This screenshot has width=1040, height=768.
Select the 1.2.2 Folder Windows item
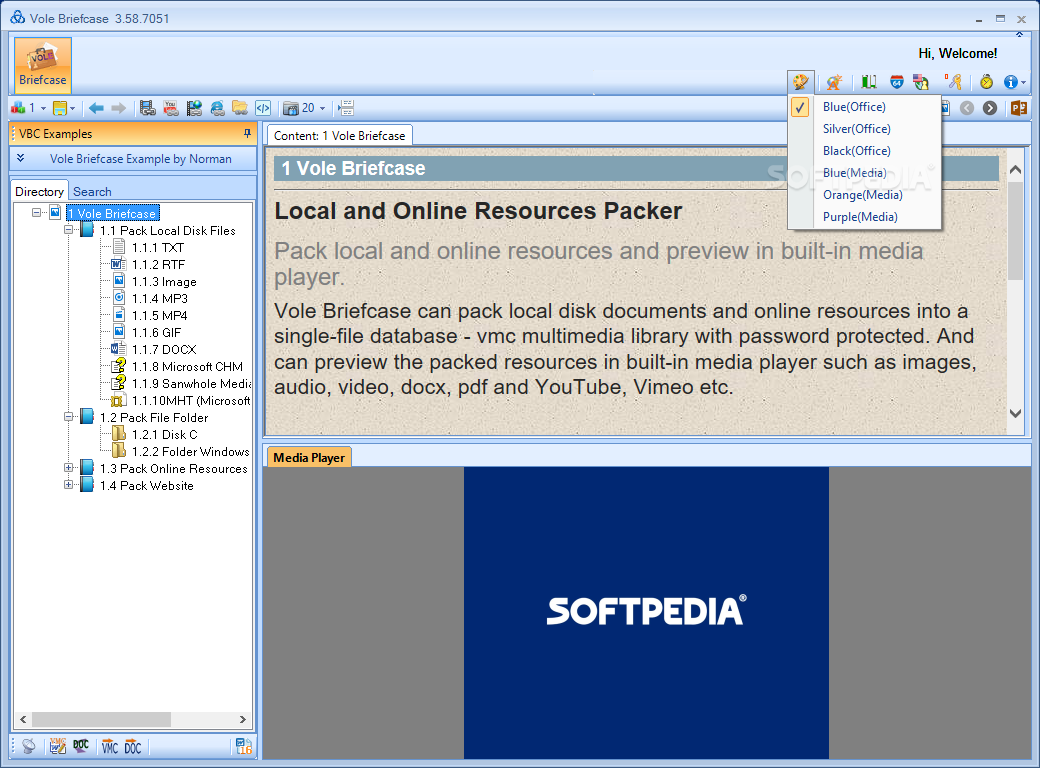190,452
